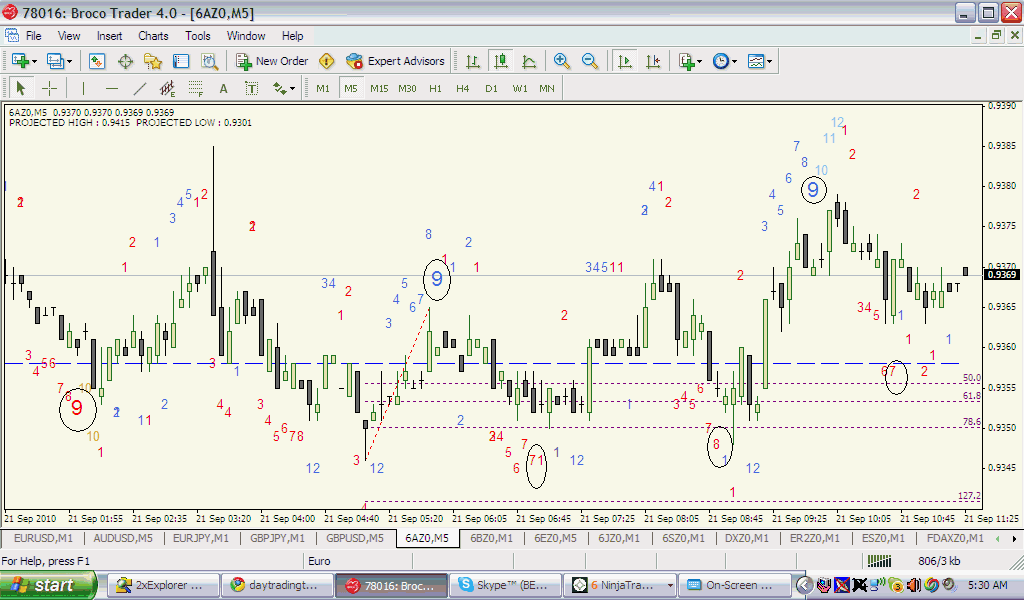Screen dimensions: 1024x600
Task: Draw a vertical line tool
Action: [x=83, y=88]
